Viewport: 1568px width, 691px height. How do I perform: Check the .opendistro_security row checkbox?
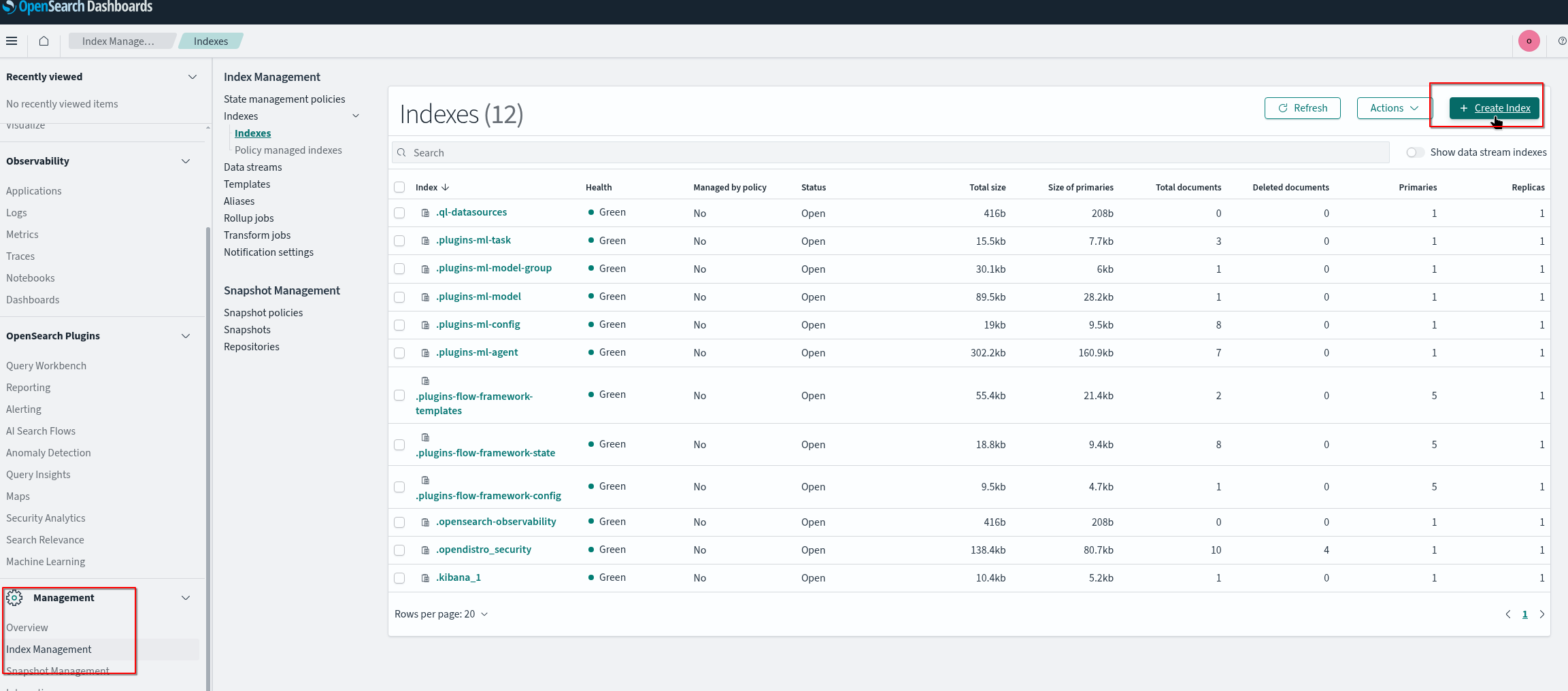coord(399,550)
